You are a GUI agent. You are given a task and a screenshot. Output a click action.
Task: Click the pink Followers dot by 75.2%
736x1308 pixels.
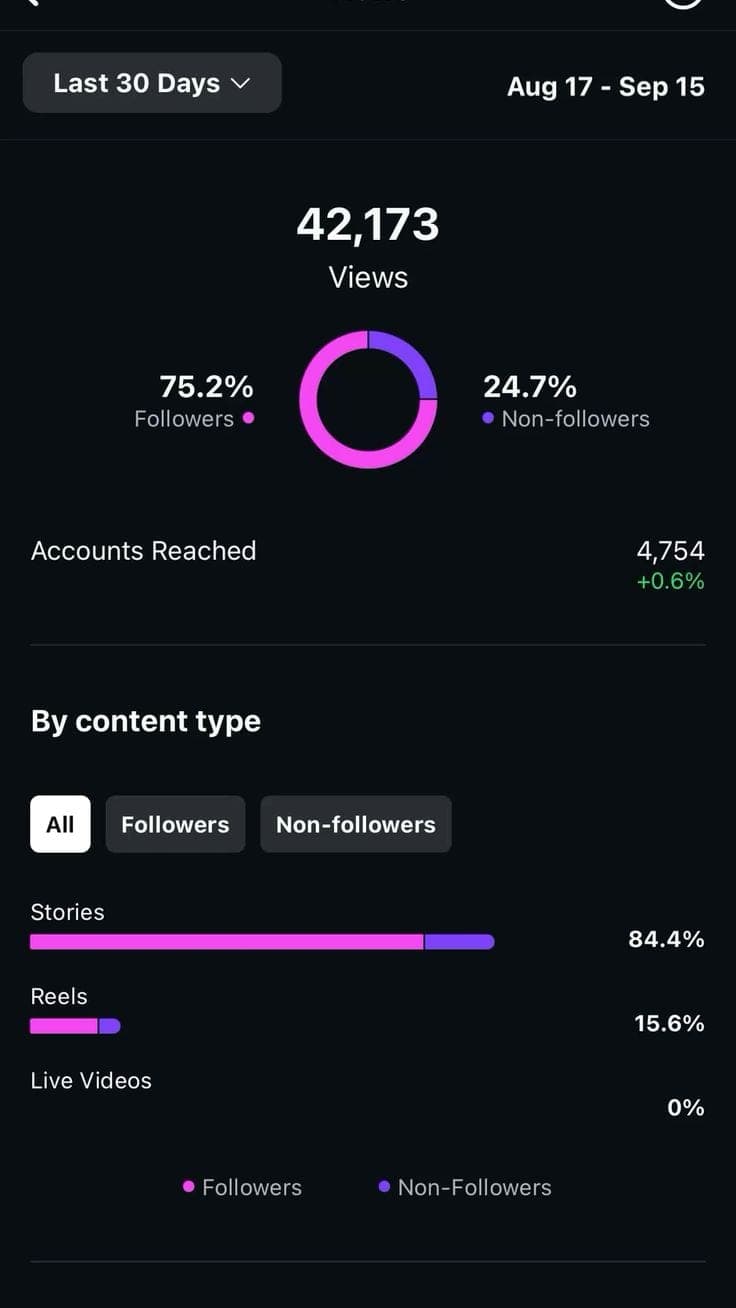[248, 418]
